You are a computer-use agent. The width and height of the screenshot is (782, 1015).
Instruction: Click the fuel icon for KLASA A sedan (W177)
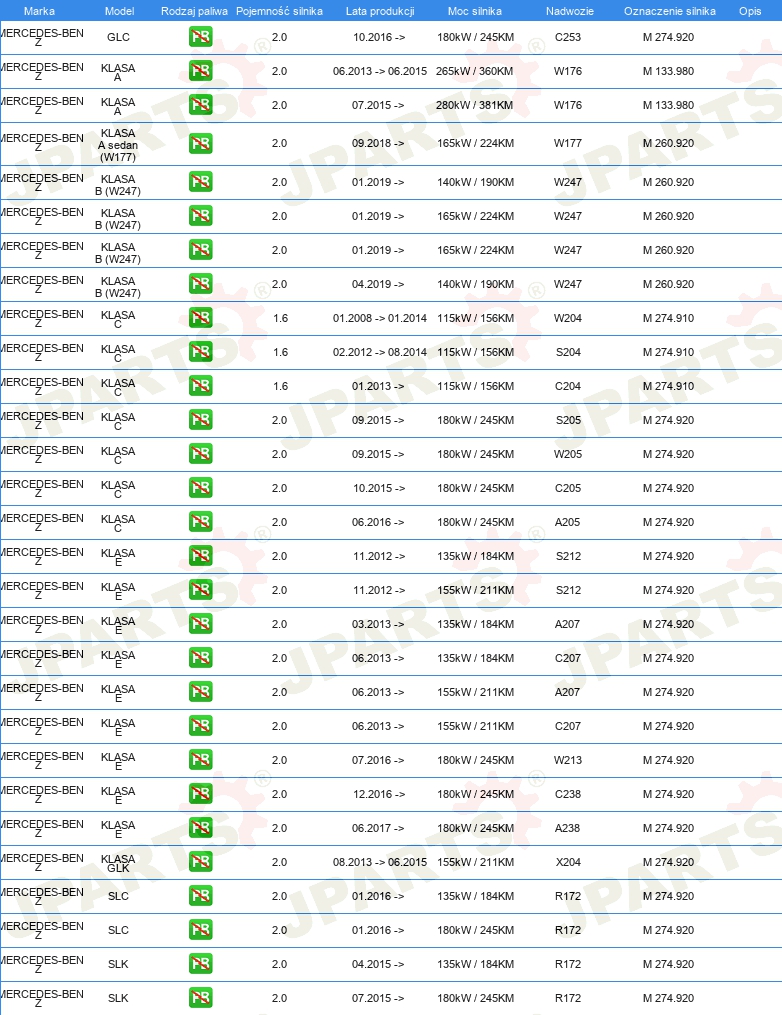[201, 143]
